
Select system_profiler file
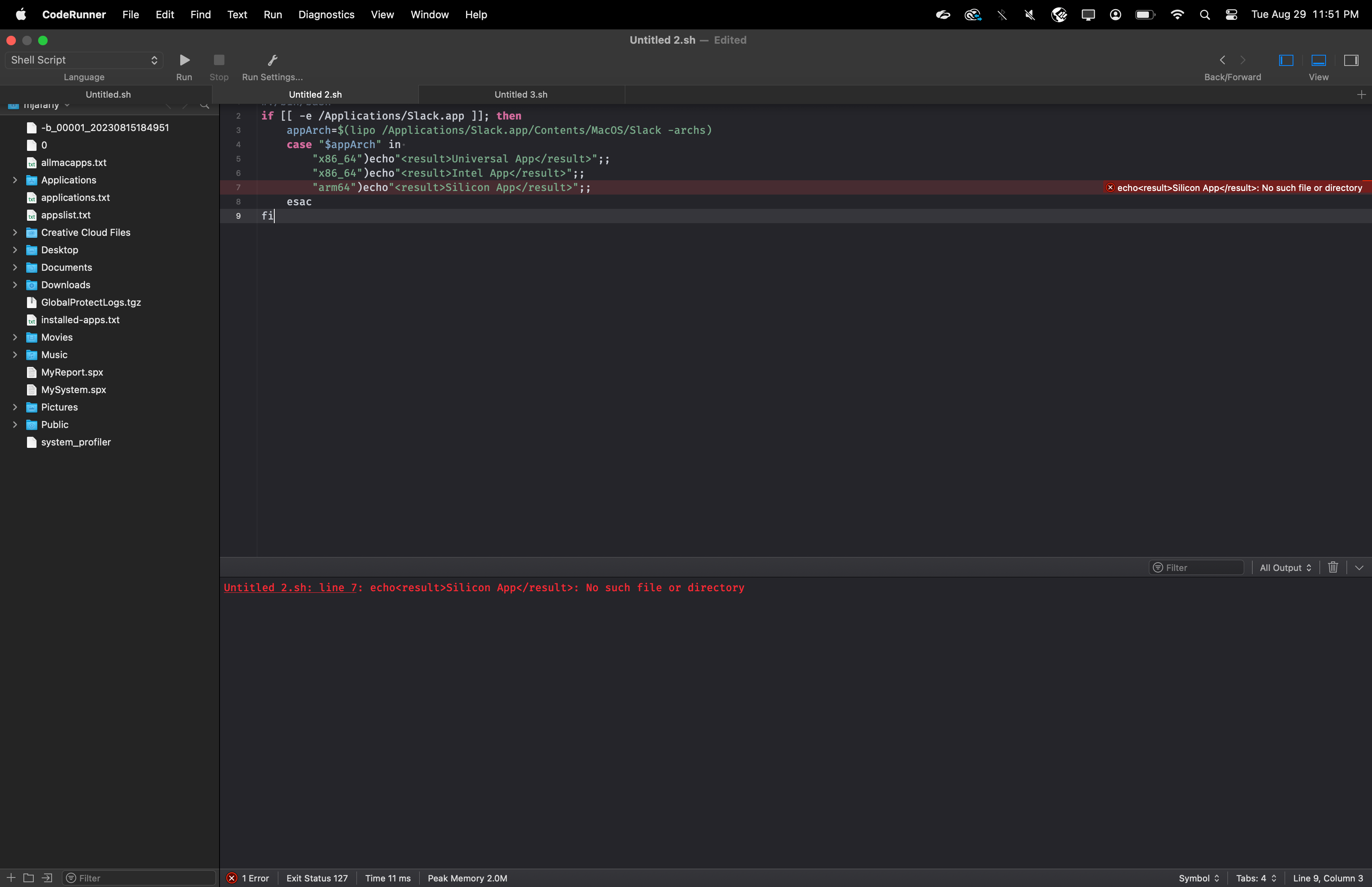(x=76, y=442)
